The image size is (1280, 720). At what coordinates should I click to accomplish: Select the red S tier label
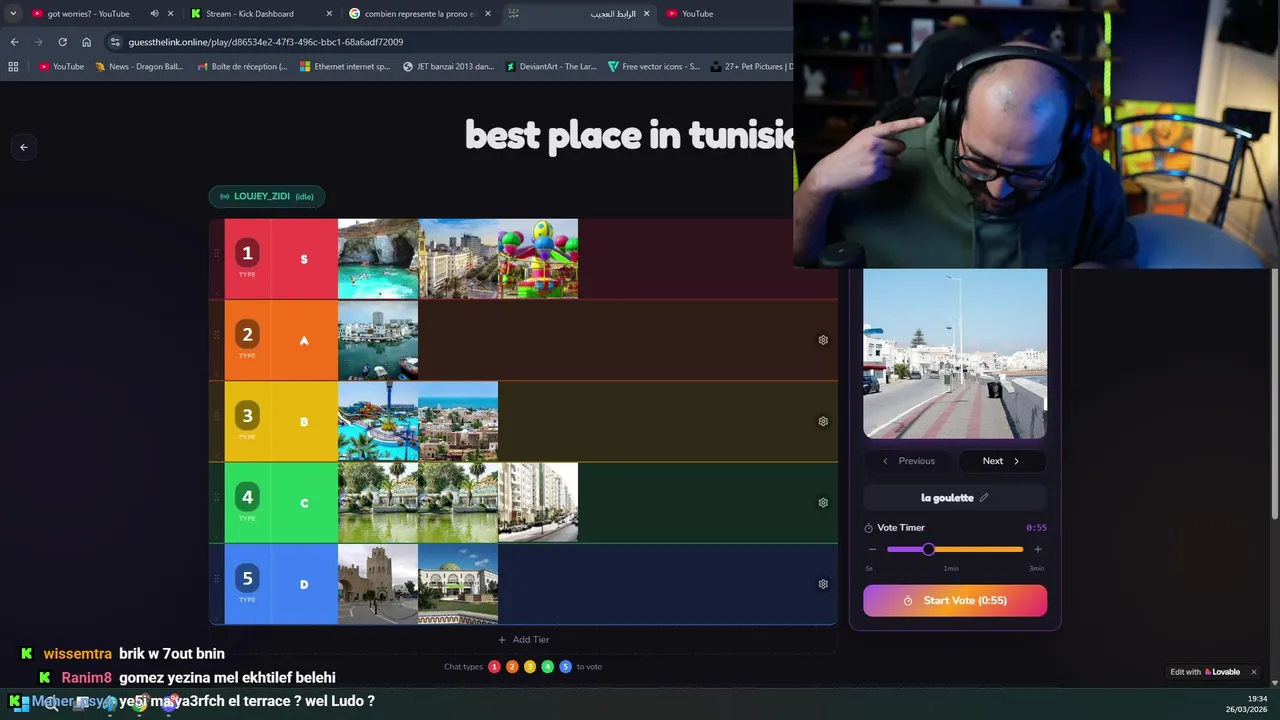(304, 259)
